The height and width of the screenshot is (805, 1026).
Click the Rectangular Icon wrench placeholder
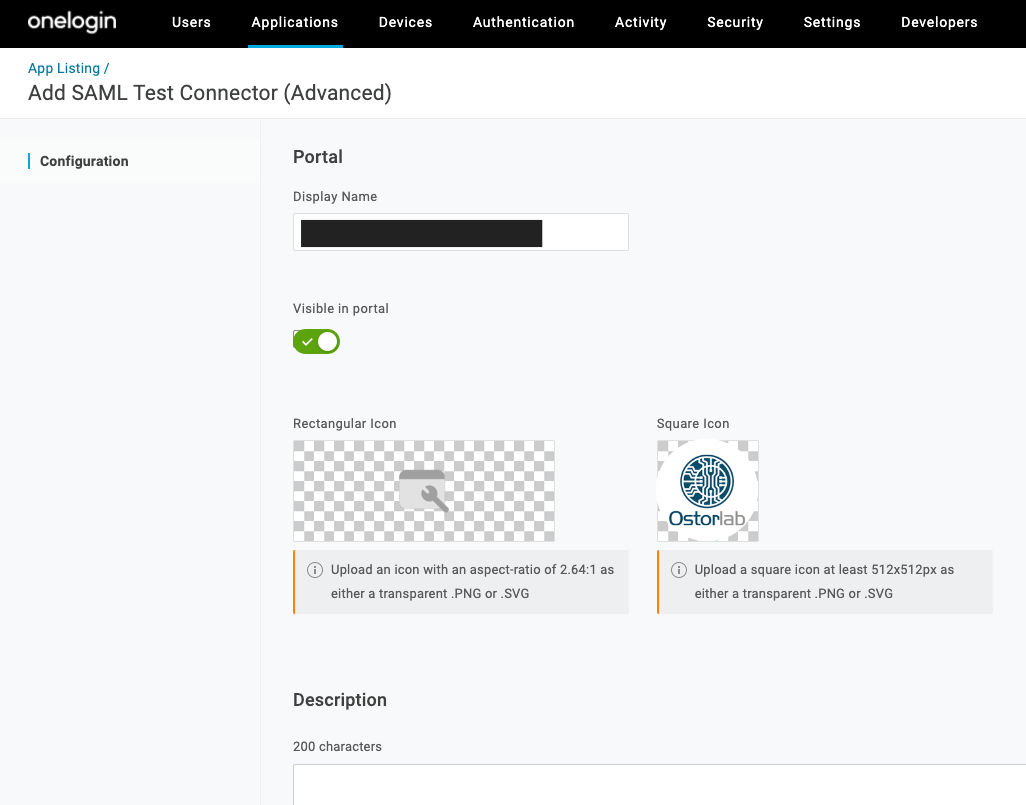[423, 491]
